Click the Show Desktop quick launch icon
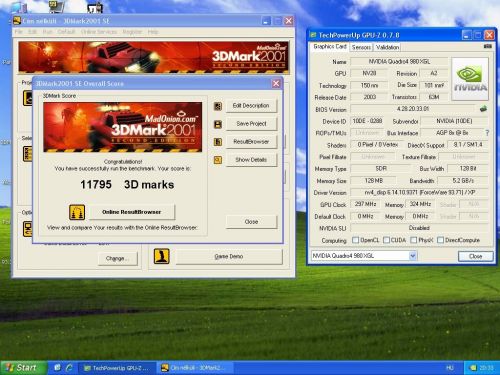Image resolution: width=500 pixels, height=375 pixels. coord(57,368)
